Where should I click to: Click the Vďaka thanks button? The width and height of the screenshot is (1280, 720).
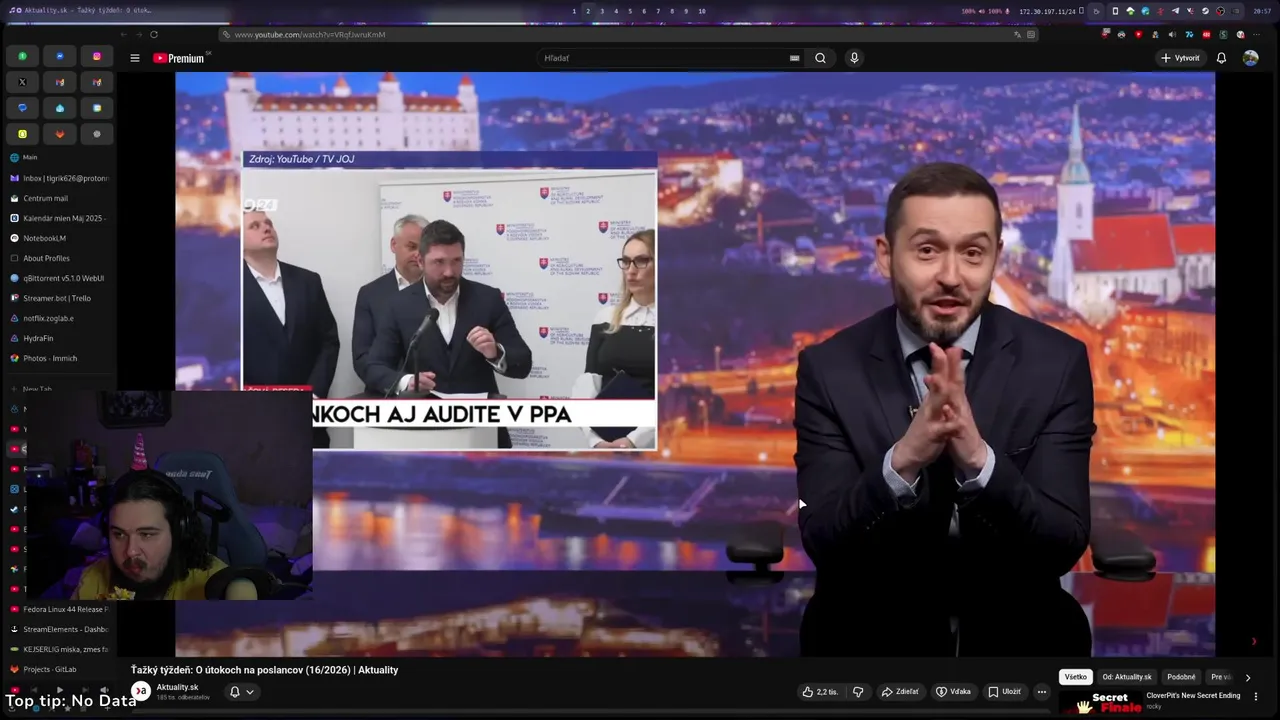[953, 691]
